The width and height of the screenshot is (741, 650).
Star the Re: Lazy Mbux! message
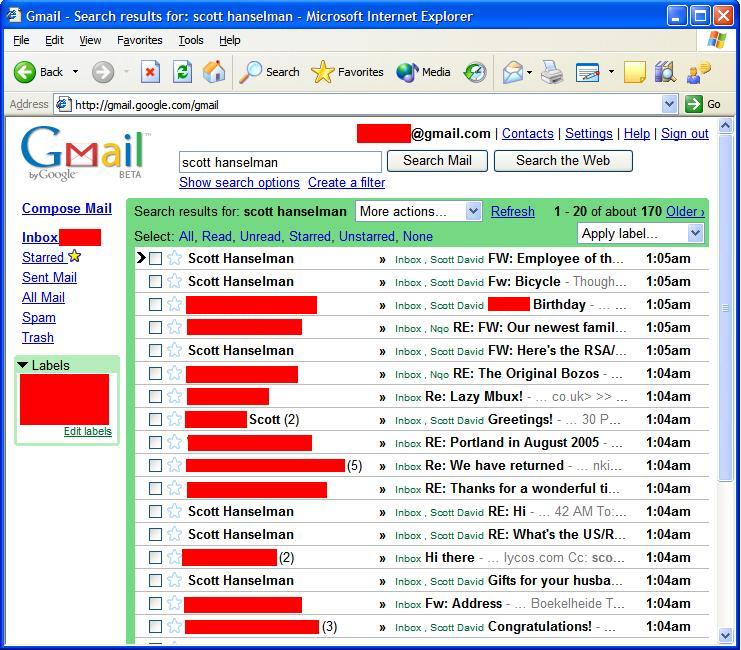pos(174,396)
